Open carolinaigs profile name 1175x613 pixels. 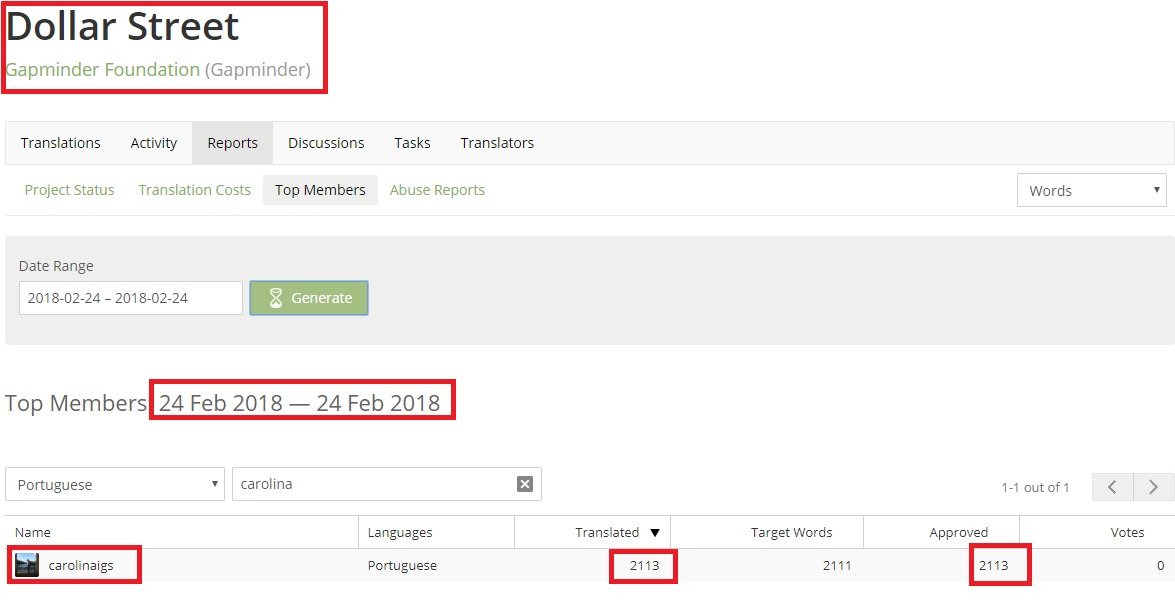pyautogui.click(x=81, y=566)
